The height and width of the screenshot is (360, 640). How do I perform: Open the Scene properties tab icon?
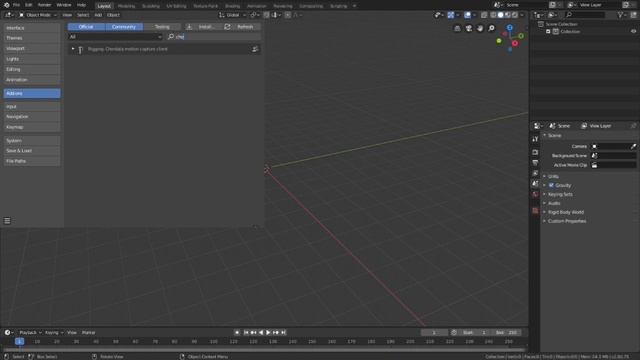click(535, 184)
